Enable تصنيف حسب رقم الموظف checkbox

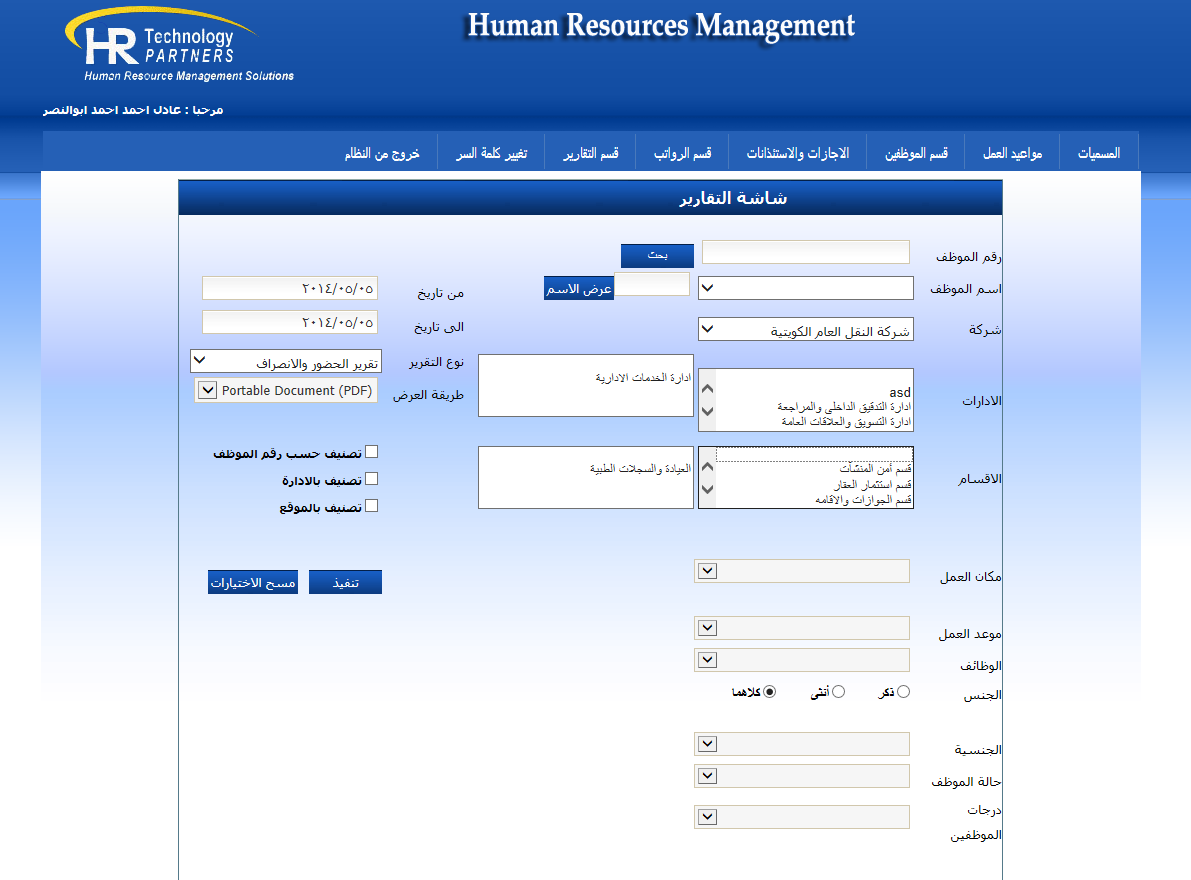coord(372,453)
